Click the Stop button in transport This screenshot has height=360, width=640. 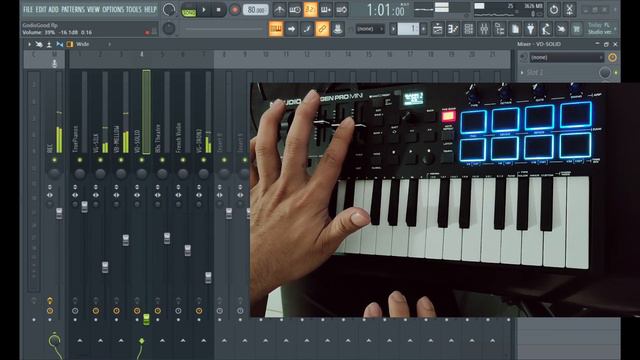(219, 10)
